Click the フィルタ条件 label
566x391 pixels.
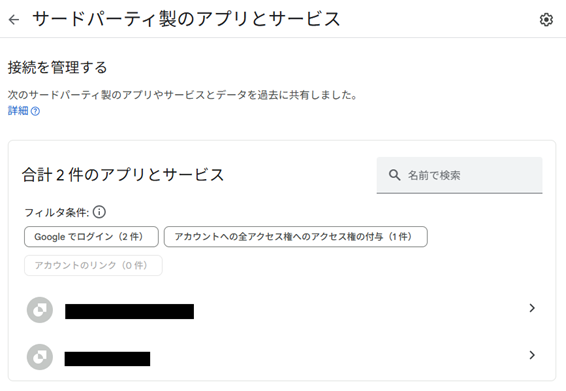point(57,212)
